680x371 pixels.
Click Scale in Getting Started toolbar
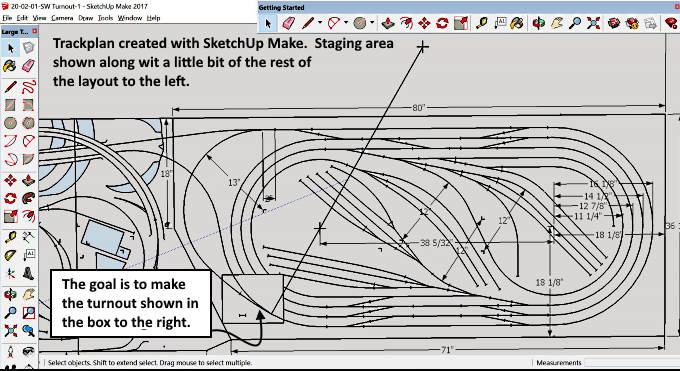click(461, 23)
